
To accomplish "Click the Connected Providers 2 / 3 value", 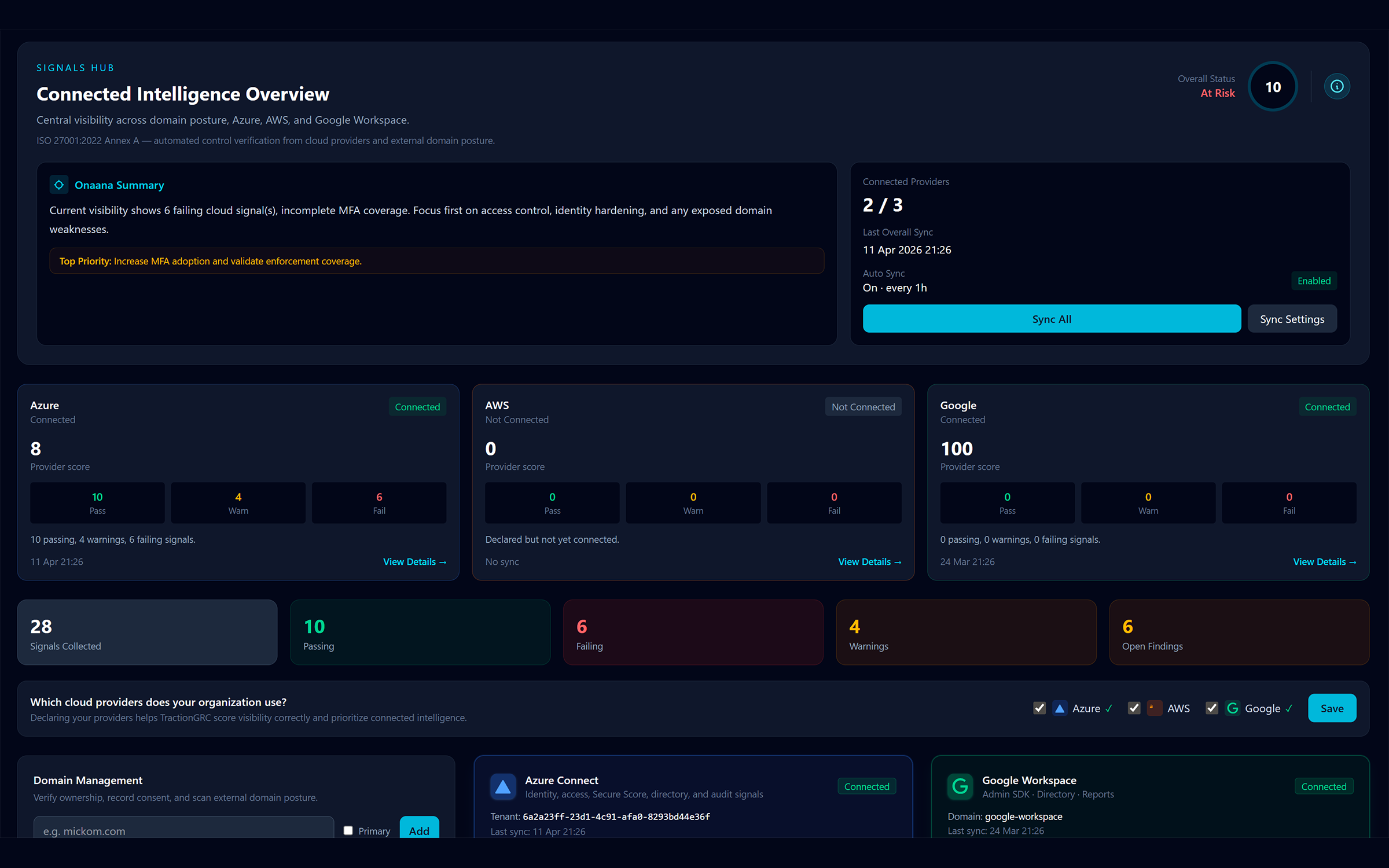I will click(883, 205).
